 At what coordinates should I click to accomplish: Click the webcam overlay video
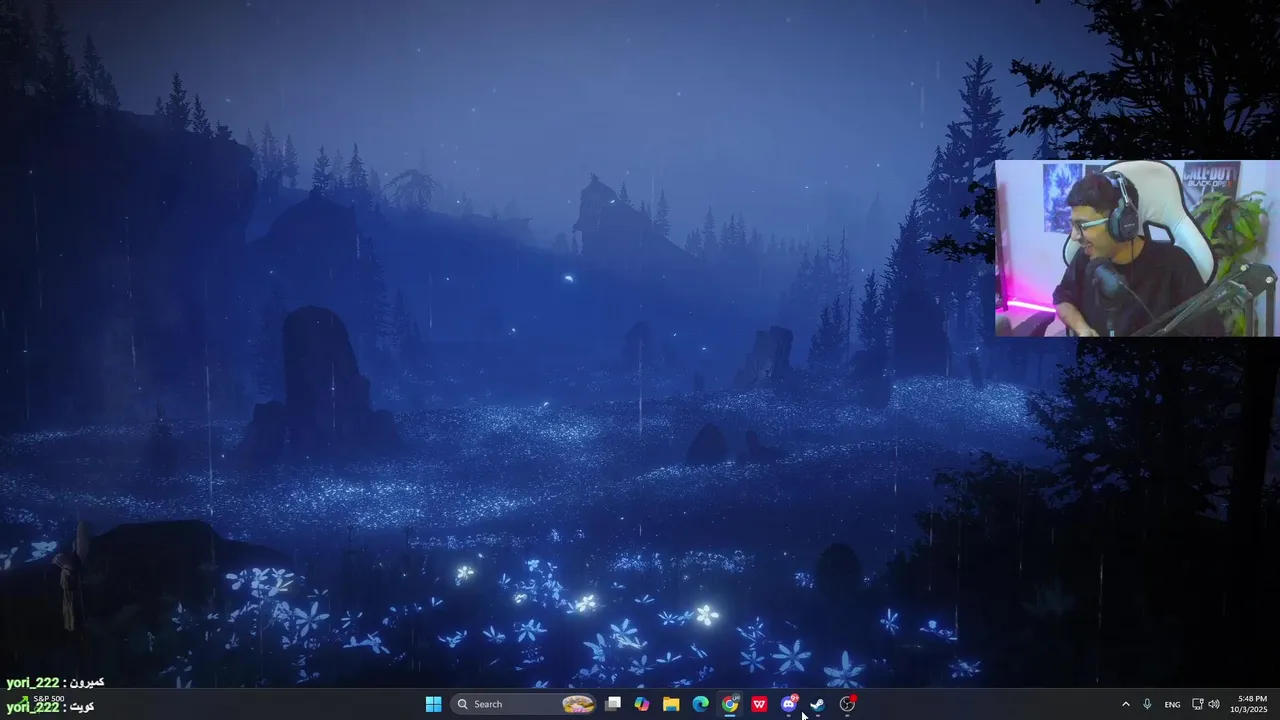pyautogui.click(x=1137, y=248)
